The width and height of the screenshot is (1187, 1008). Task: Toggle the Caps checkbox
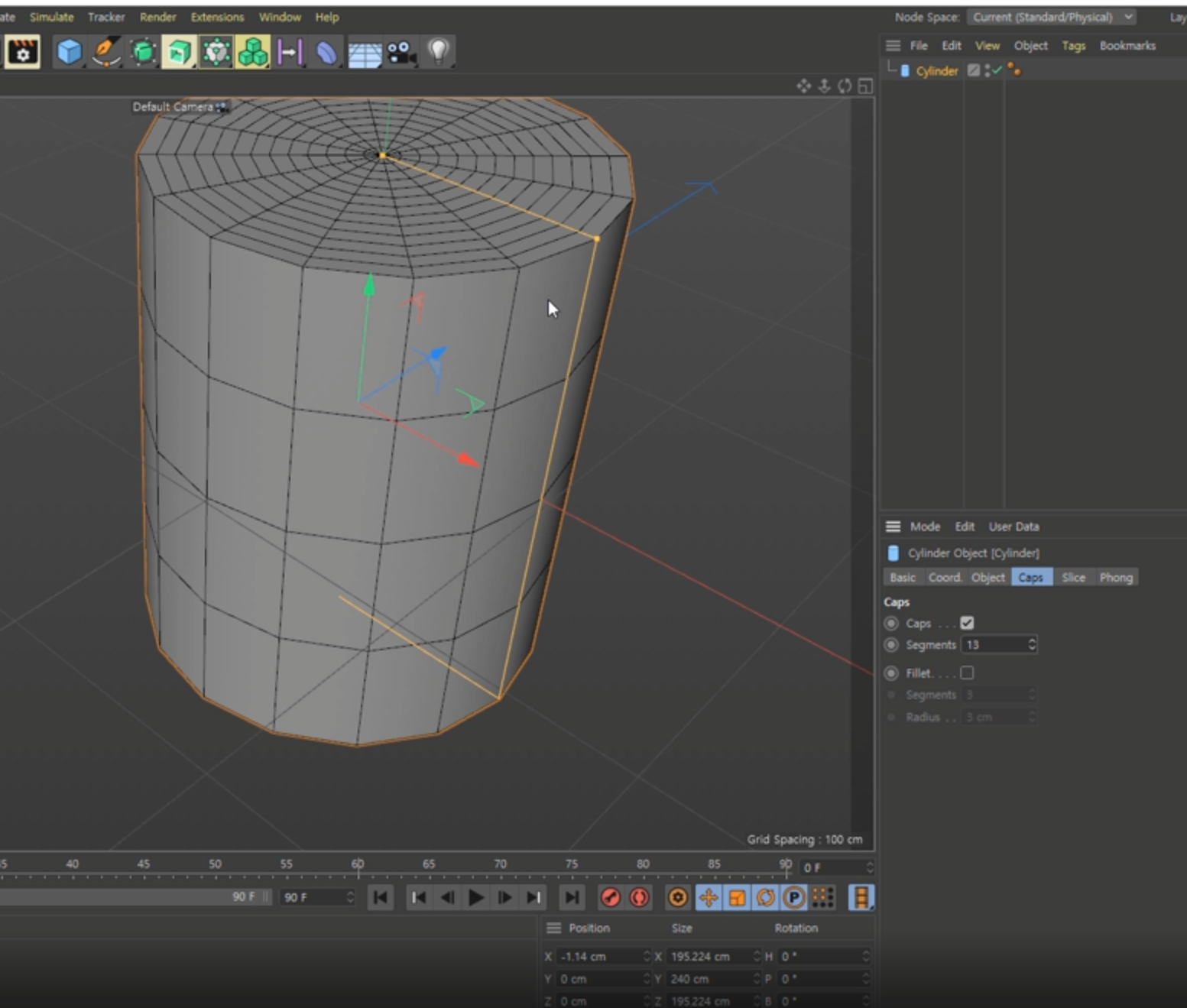(x=967, y=624)
